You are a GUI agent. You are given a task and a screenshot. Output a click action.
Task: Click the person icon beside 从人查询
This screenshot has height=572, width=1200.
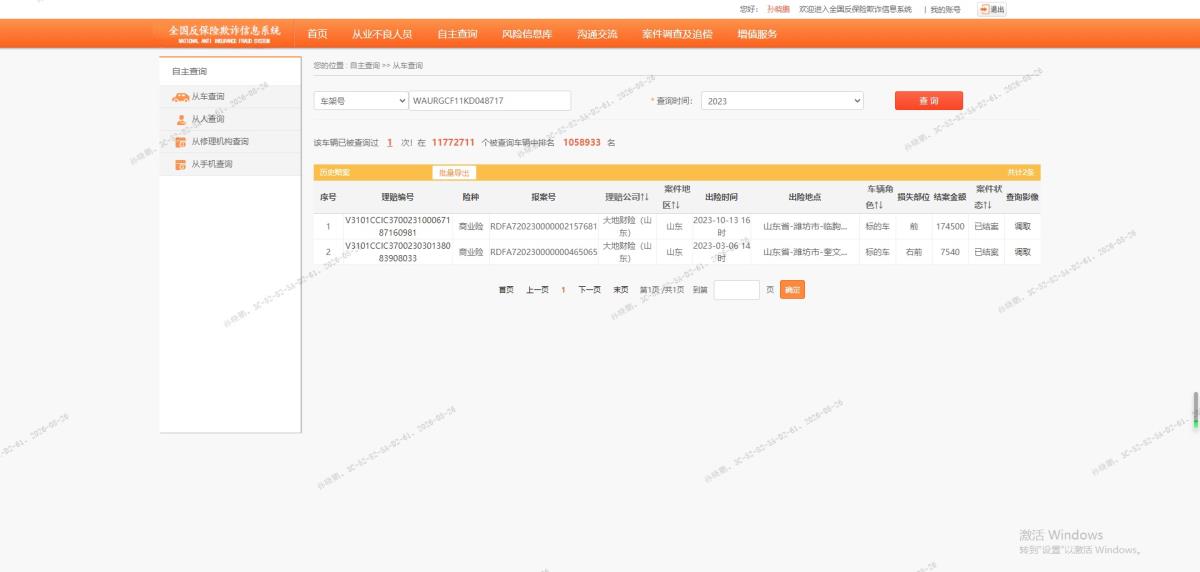pos(181,119)
